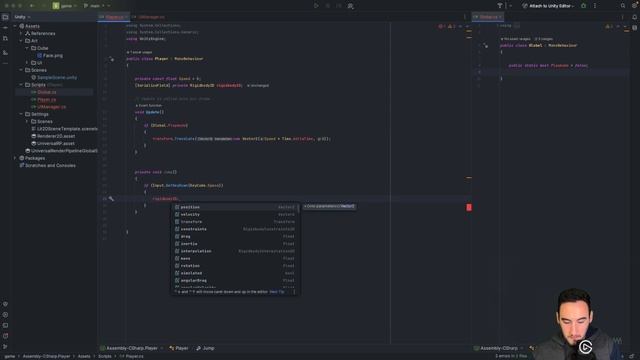Open Scratches and Consoles node
Viewport: 640px width, 360px height.
tap(47, 166)
